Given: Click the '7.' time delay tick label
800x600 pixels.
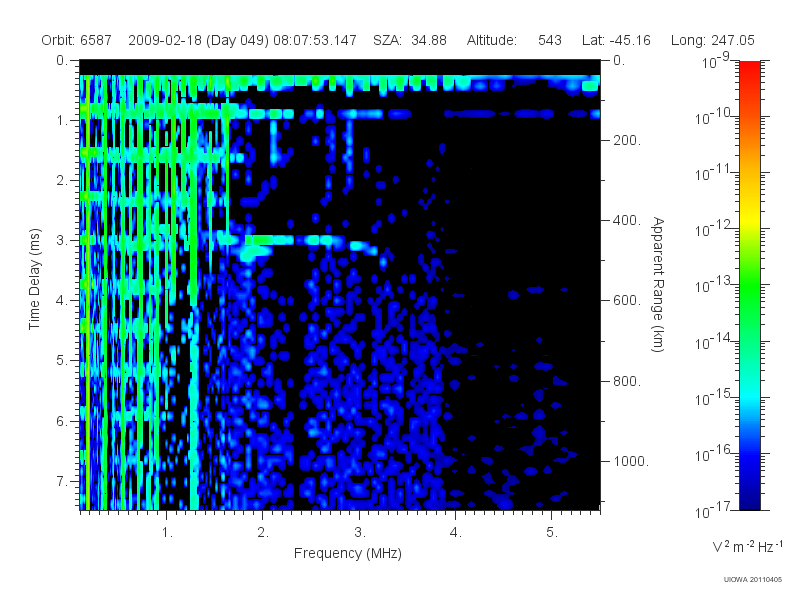Looking at the screenshot, I should point(62,481).
